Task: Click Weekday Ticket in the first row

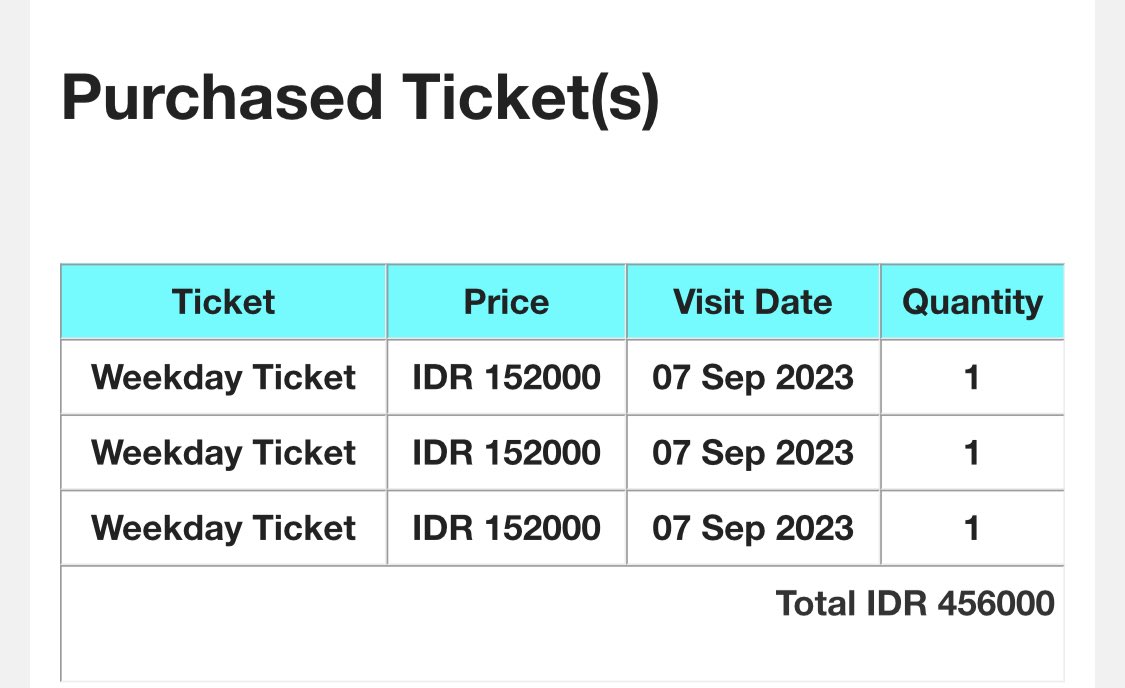Action: tap(223, 377)
